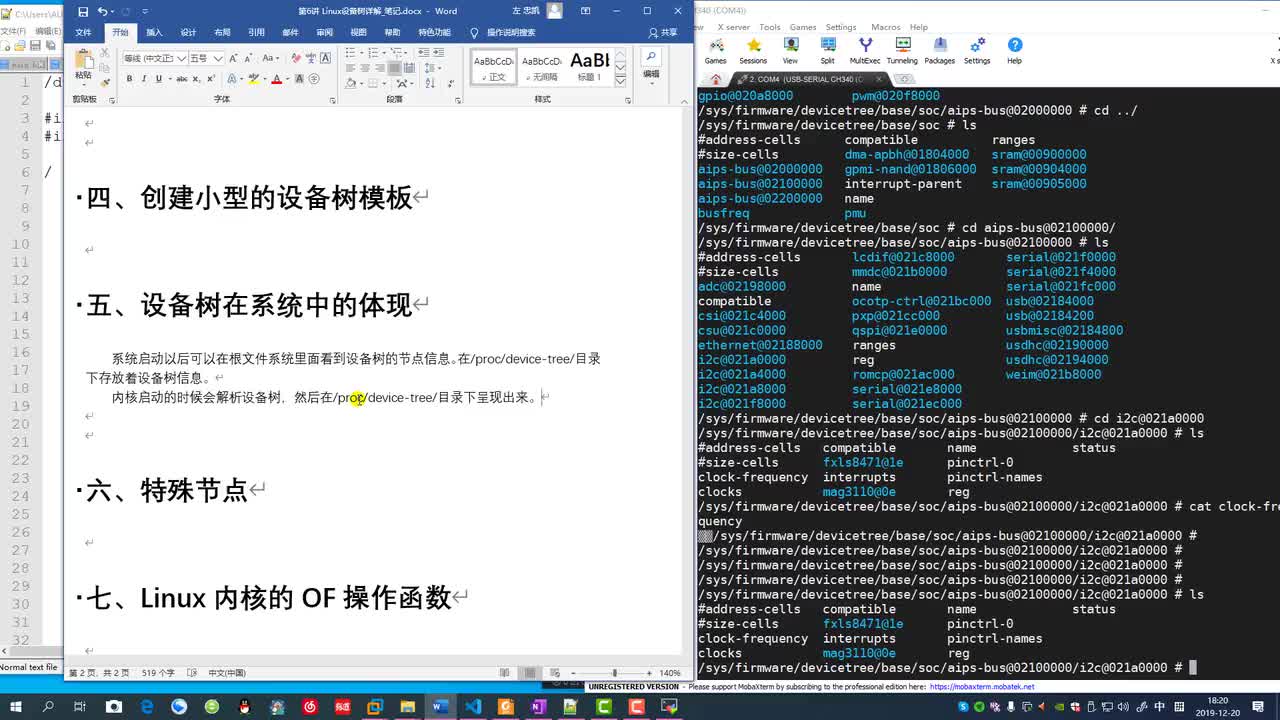Screen dimensions: 1280x720
Task: Toggle underline formatting
Action: [x=158, y=78]
